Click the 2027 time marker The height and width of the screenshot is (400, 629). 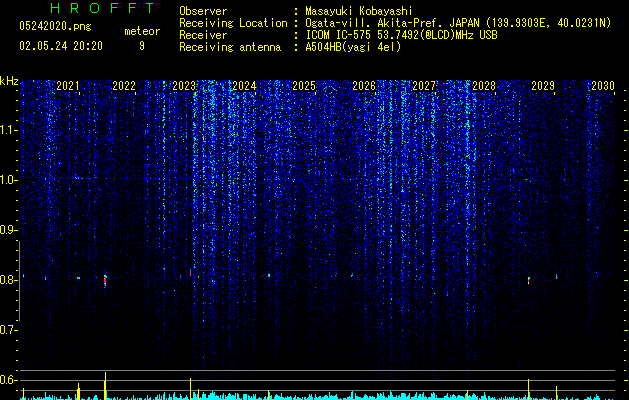point(424,86)
